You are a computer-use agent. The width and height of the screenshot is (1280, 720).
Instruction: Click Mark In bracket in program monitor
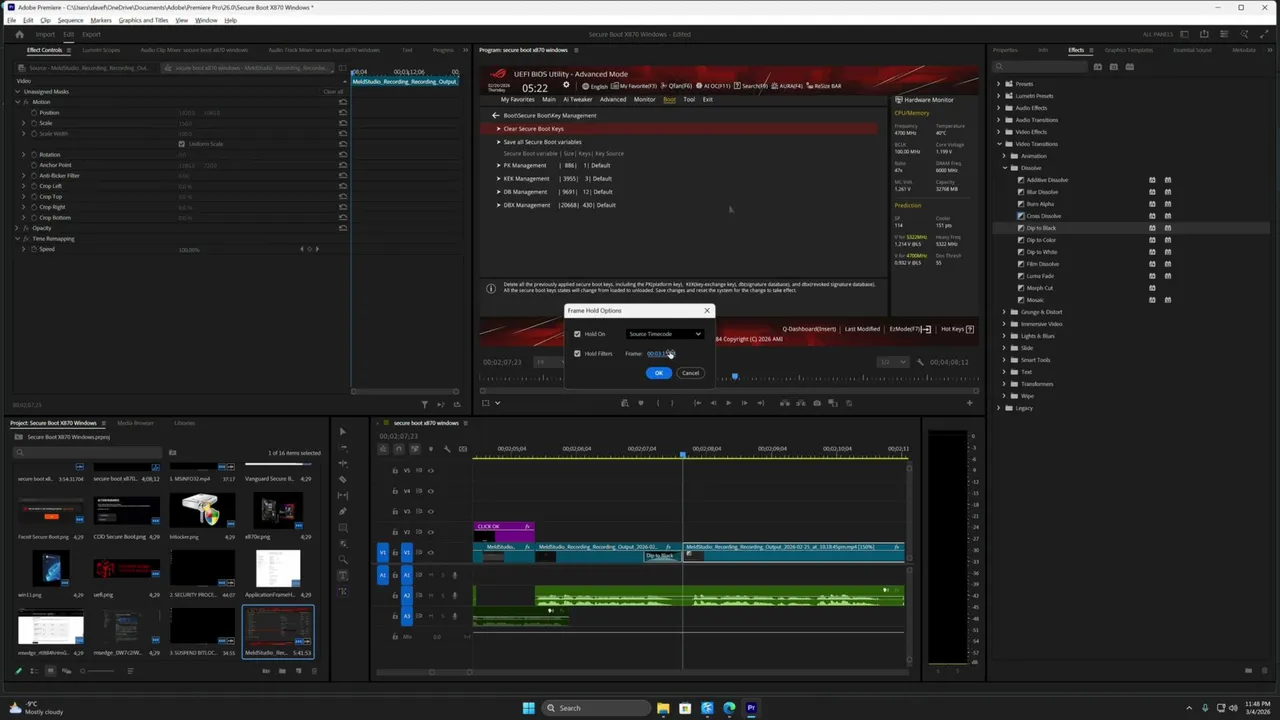[658, 403]
